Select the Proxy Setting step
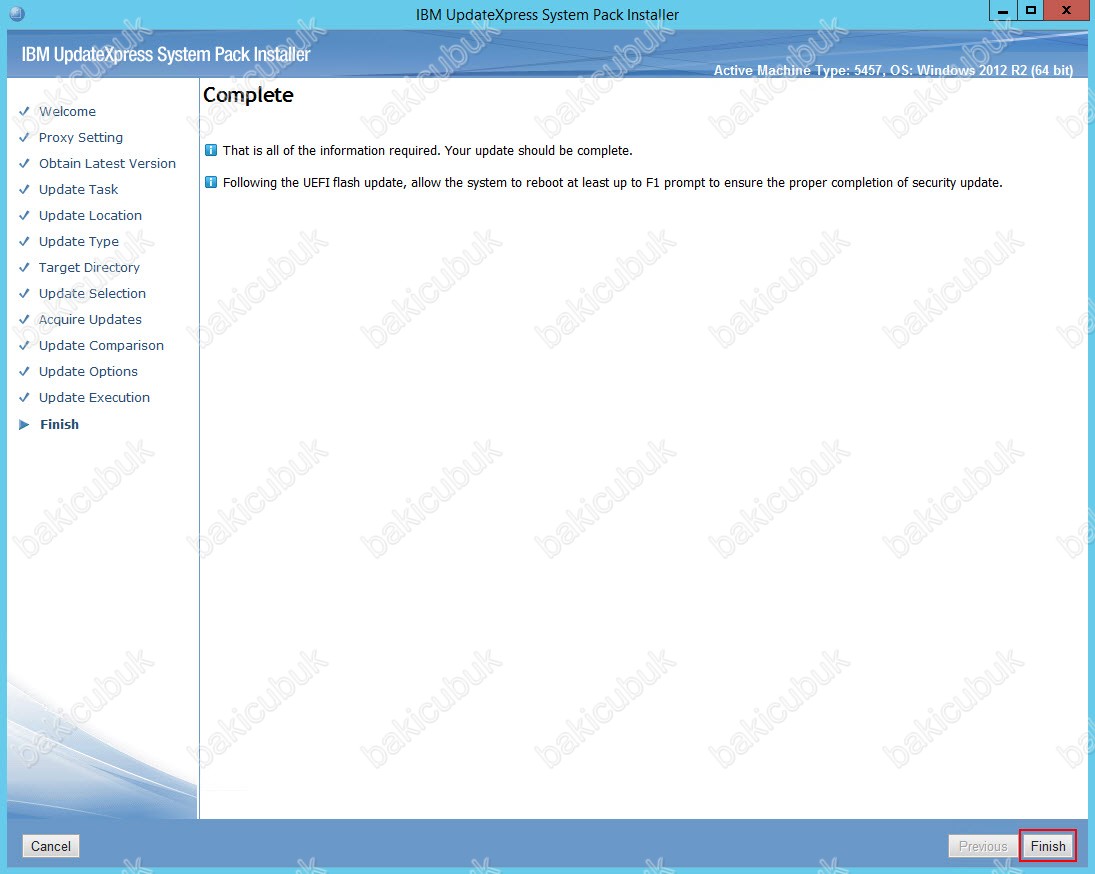Image resolution: width=1095 pixels, height=874 pixels. [x=81, y=138]
